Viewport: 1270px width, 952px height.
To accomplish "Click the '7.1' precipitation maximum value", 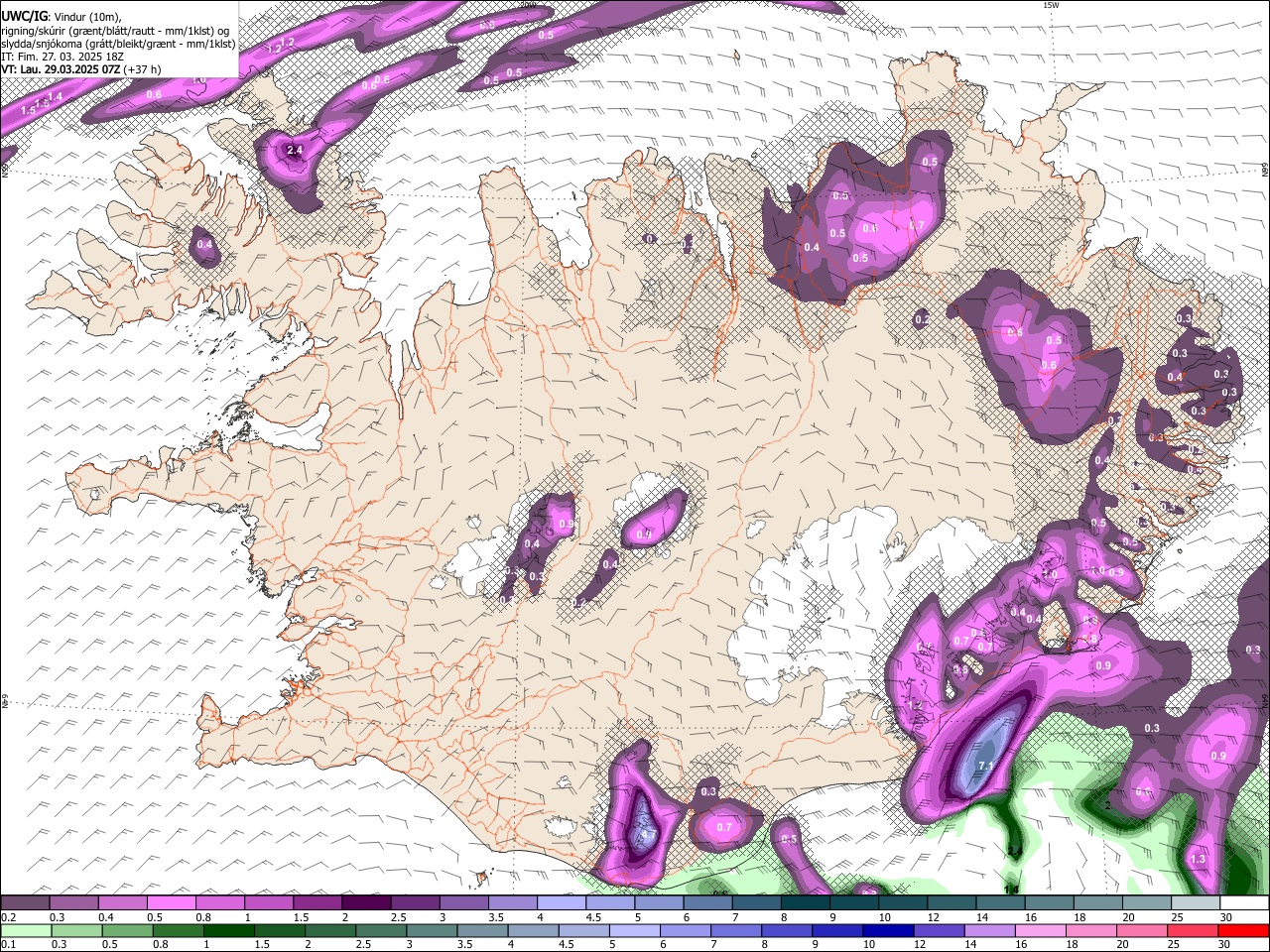I will (986, 767).
